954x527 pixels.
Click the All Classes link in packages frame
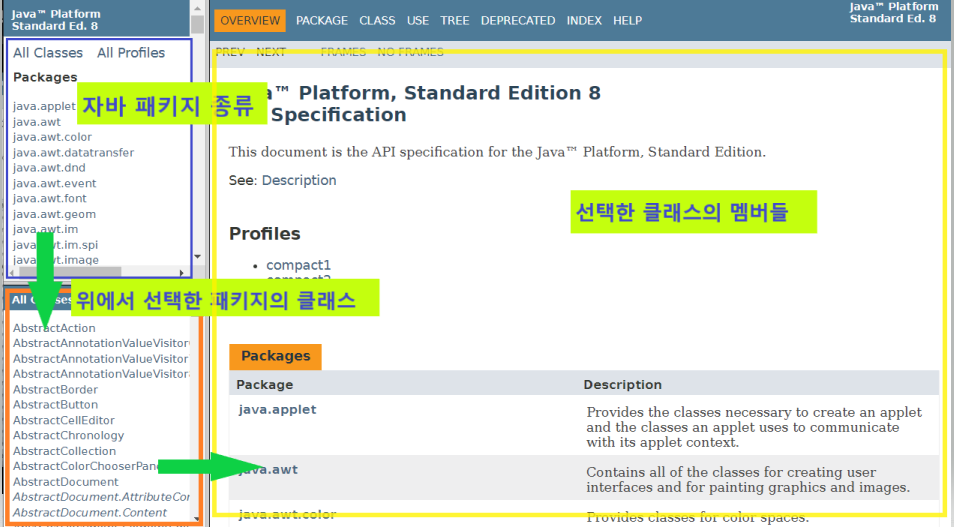[48, 53]
